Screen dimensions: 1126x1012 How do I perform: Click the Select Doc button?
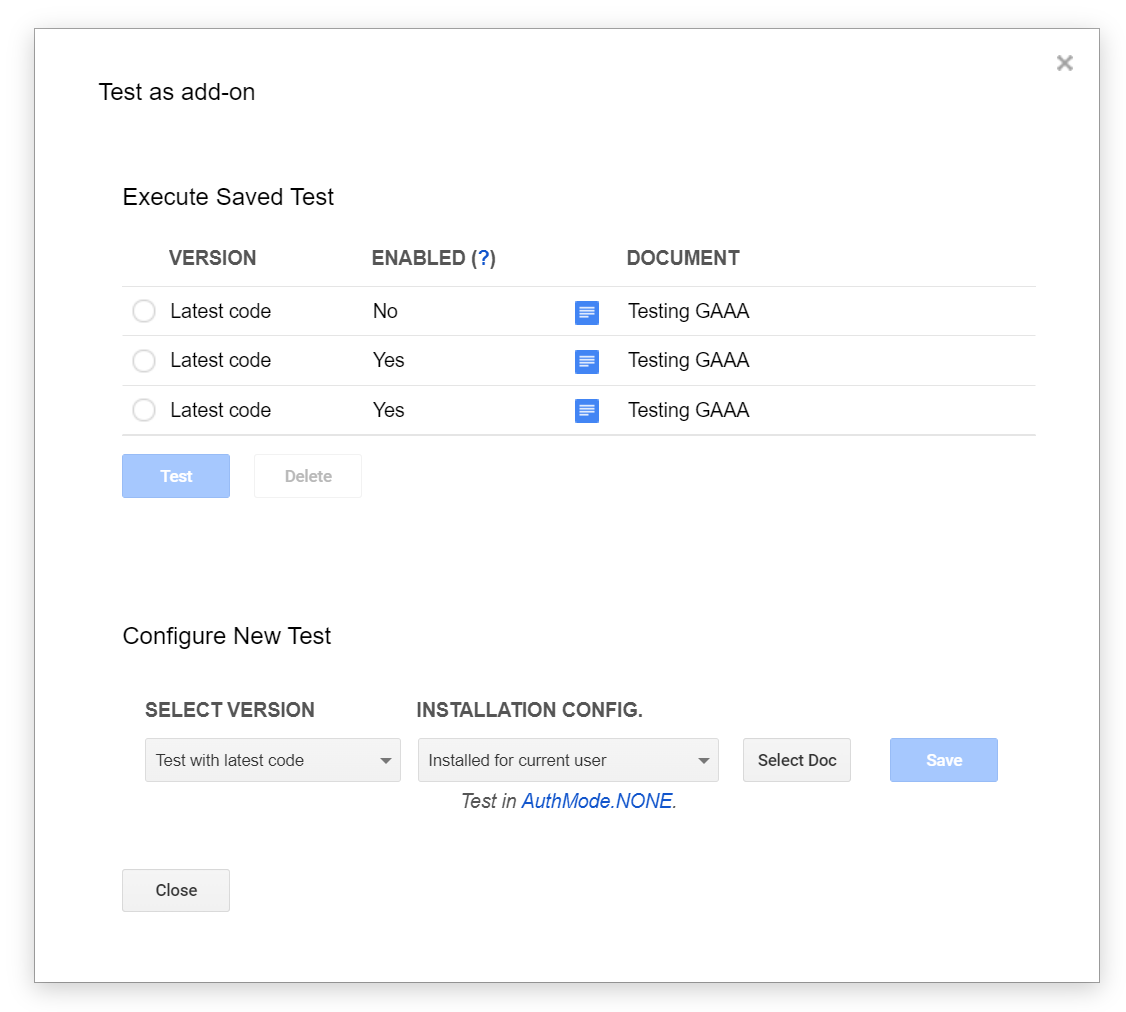[797, 760]
